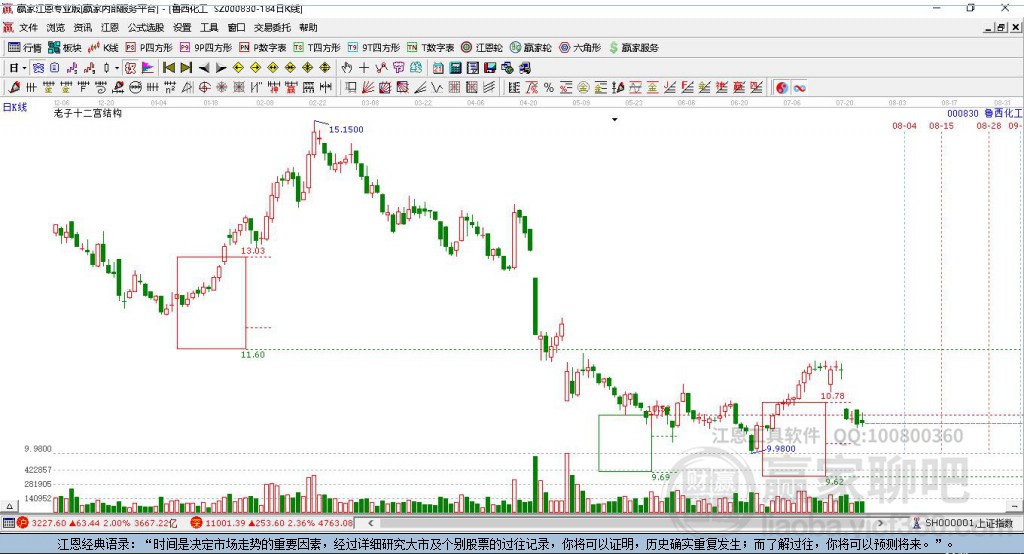Open the 江恩 menu
Screen dimensions: 1024x554
coord(110,27)
